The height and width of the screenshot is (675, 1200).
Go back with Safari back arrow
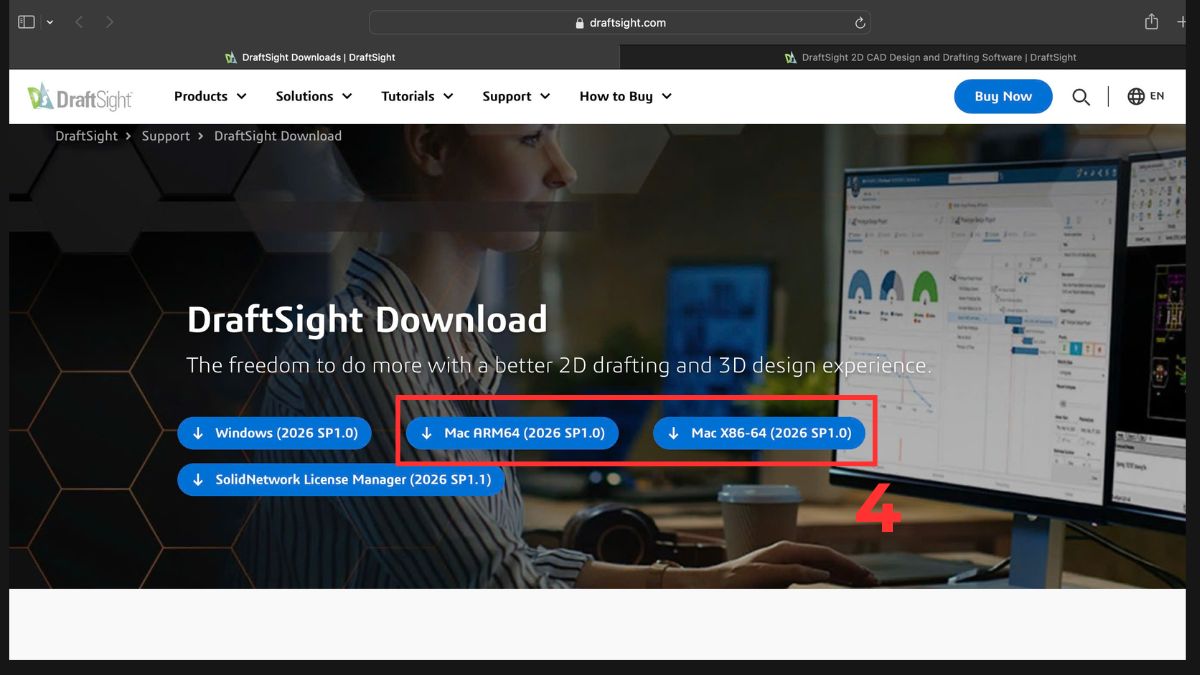click(79, 22)
